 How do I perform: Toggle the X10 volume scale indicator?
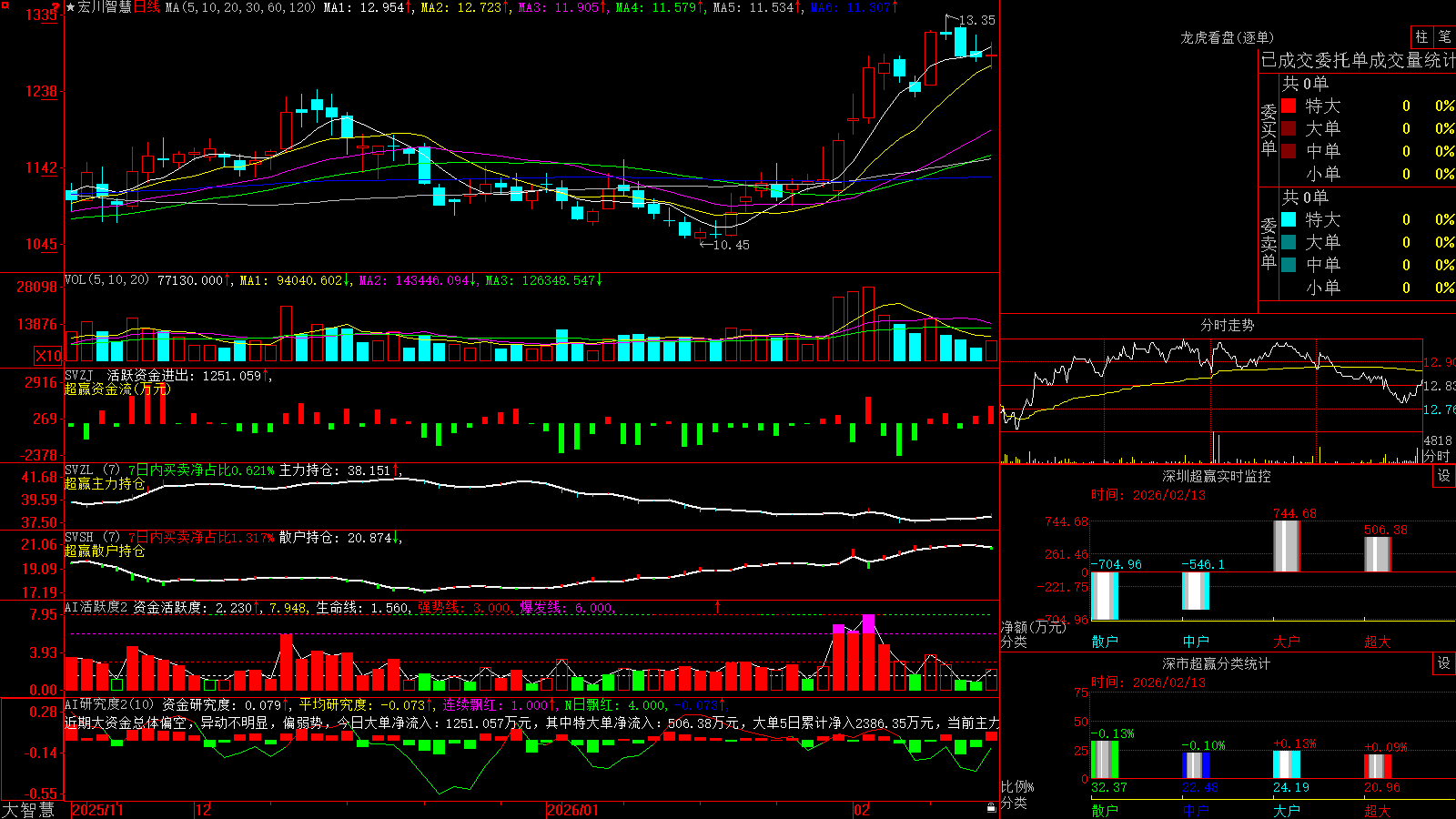[x=48, y=356]
